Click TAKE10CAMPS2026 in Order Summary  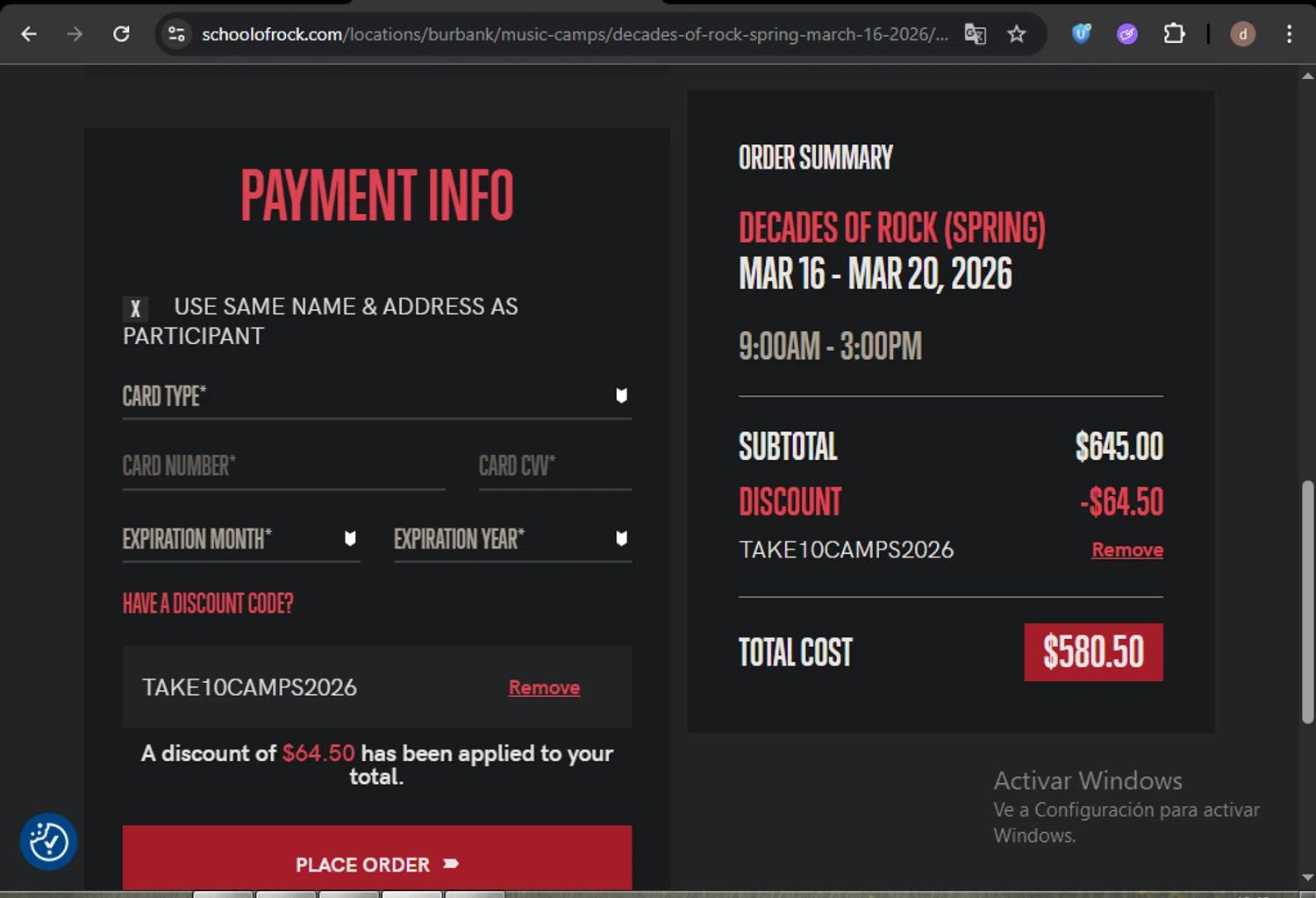click(x=846, y=550)
